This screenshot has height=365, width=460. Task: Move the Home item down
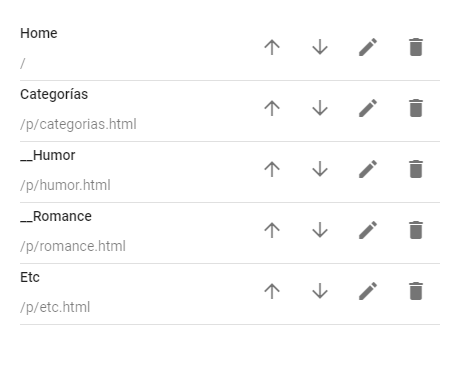click(320, 47)
